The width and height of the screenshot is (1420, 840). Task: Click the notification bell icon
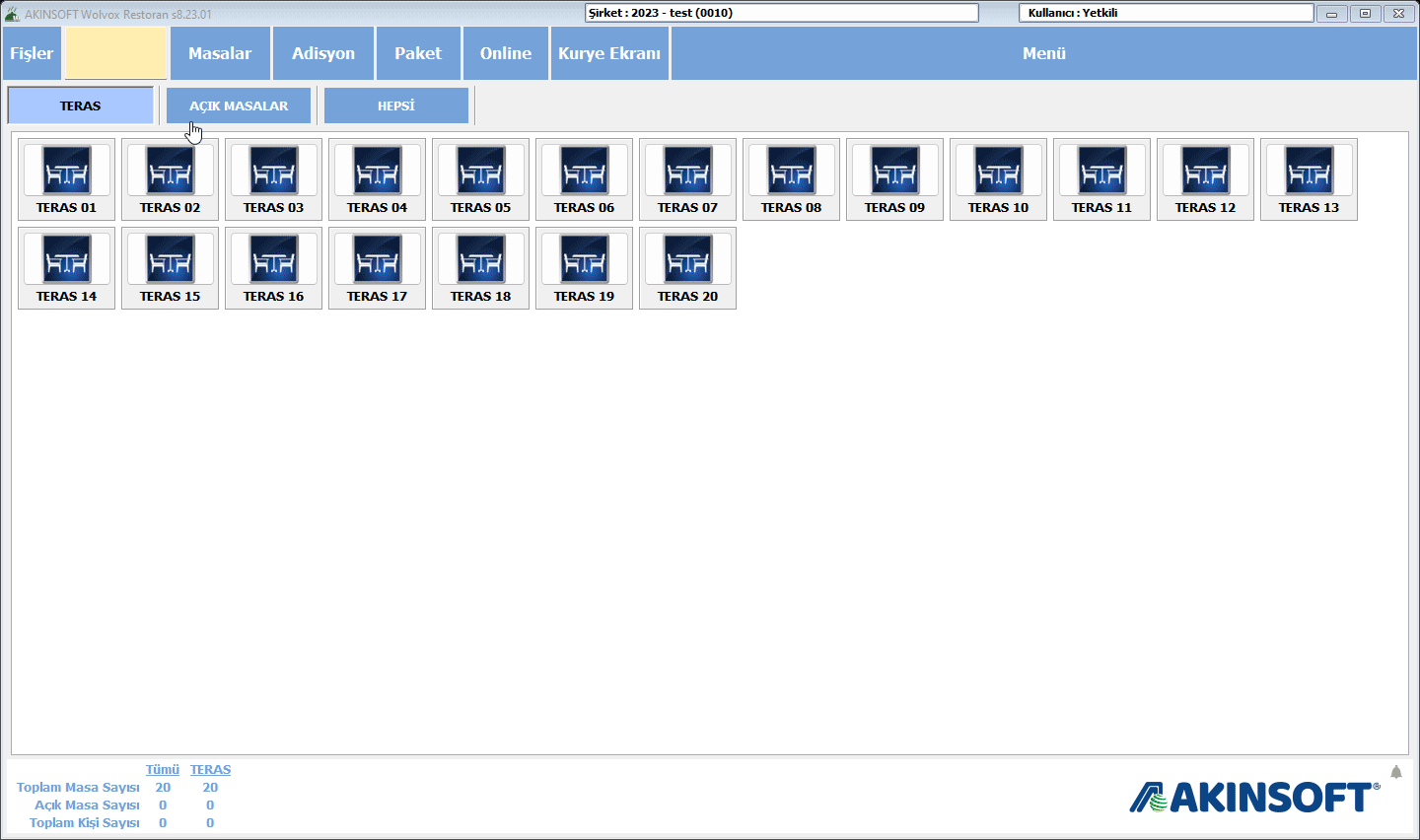(1396, 772)
